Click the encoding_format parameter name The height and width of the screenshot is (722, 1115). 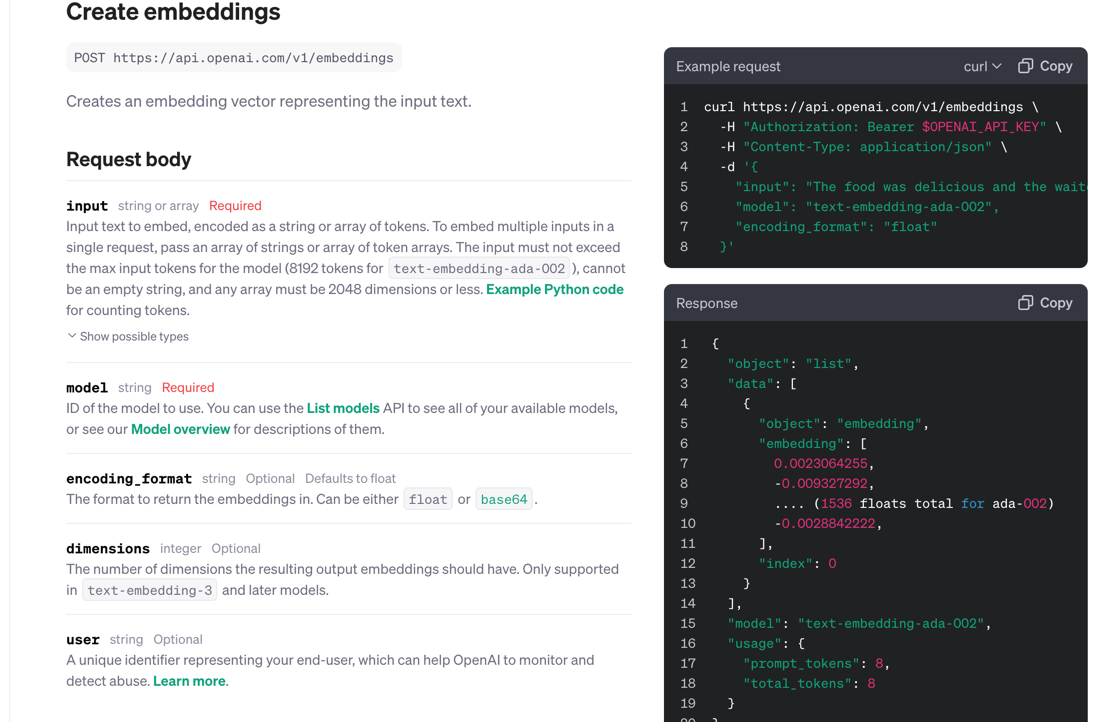tap(129, 479)
